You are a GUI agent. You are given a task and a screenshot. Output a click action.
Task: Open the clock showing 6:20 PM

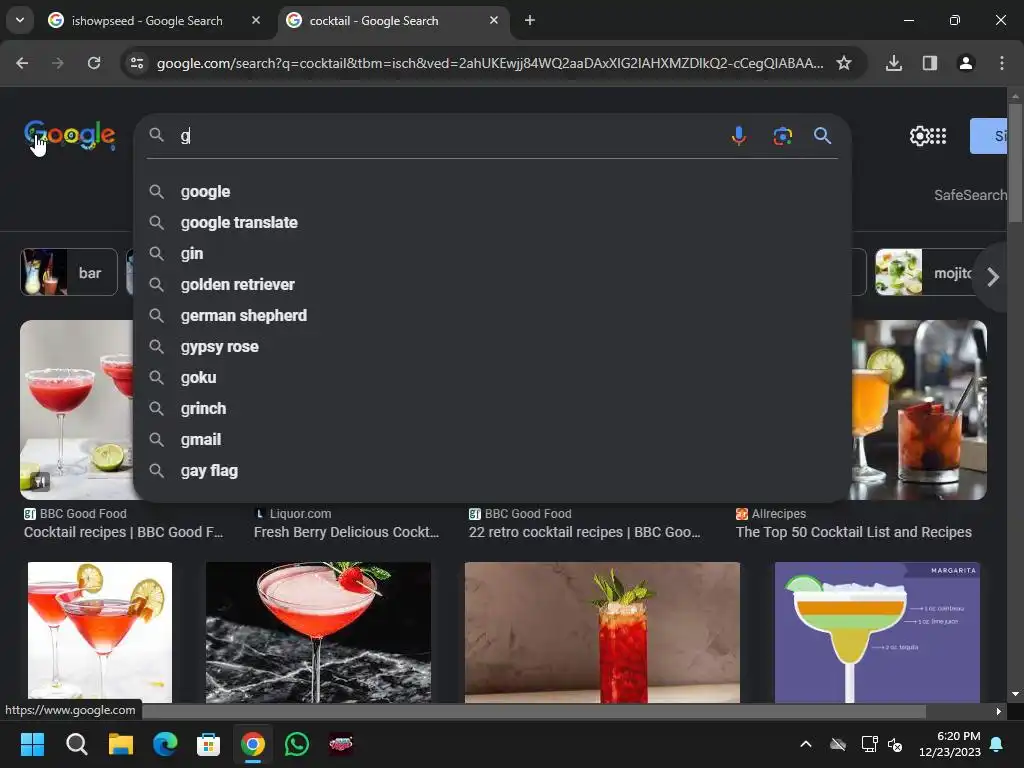950,744
